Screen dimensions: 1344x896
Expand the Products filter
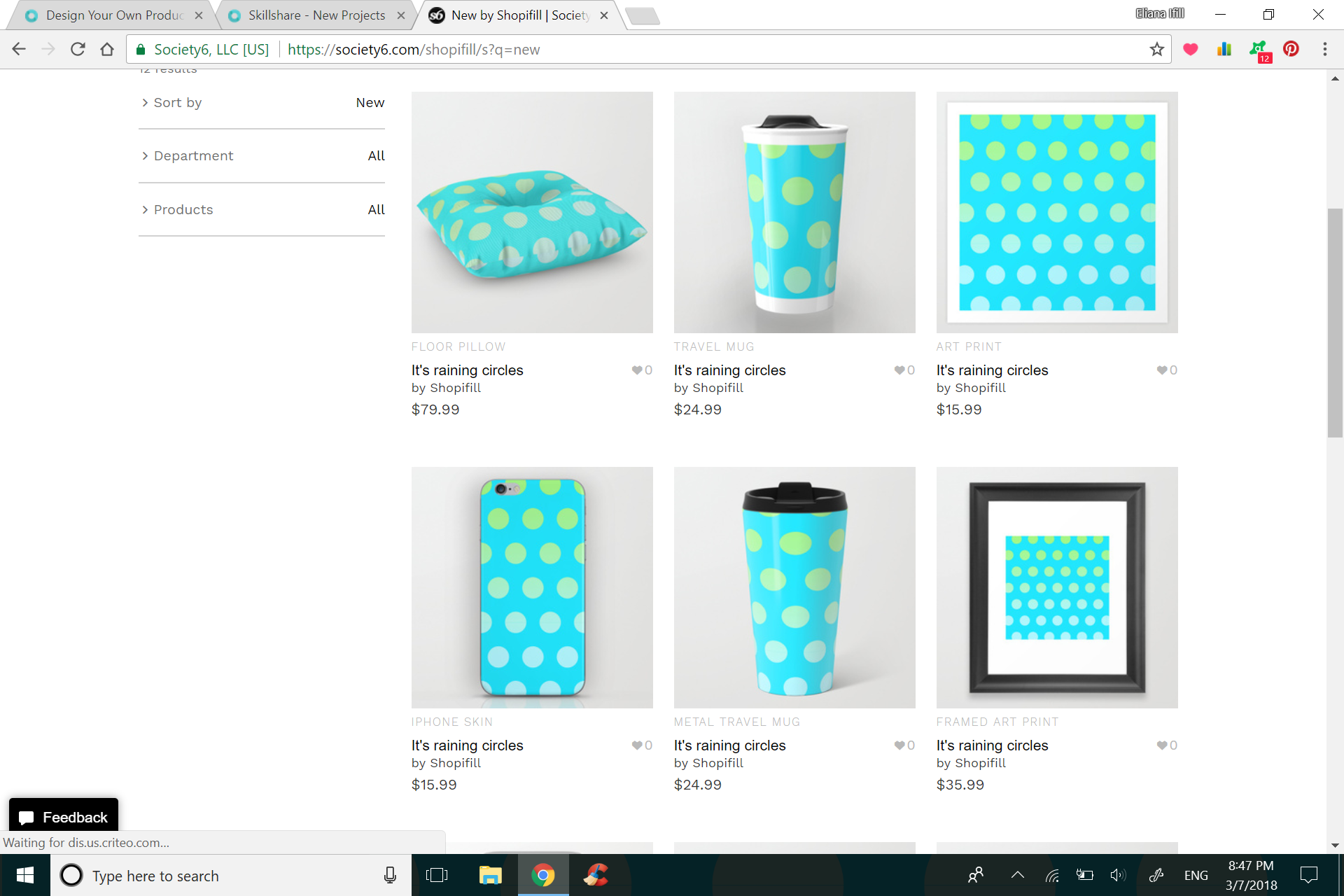pos(262,210)
